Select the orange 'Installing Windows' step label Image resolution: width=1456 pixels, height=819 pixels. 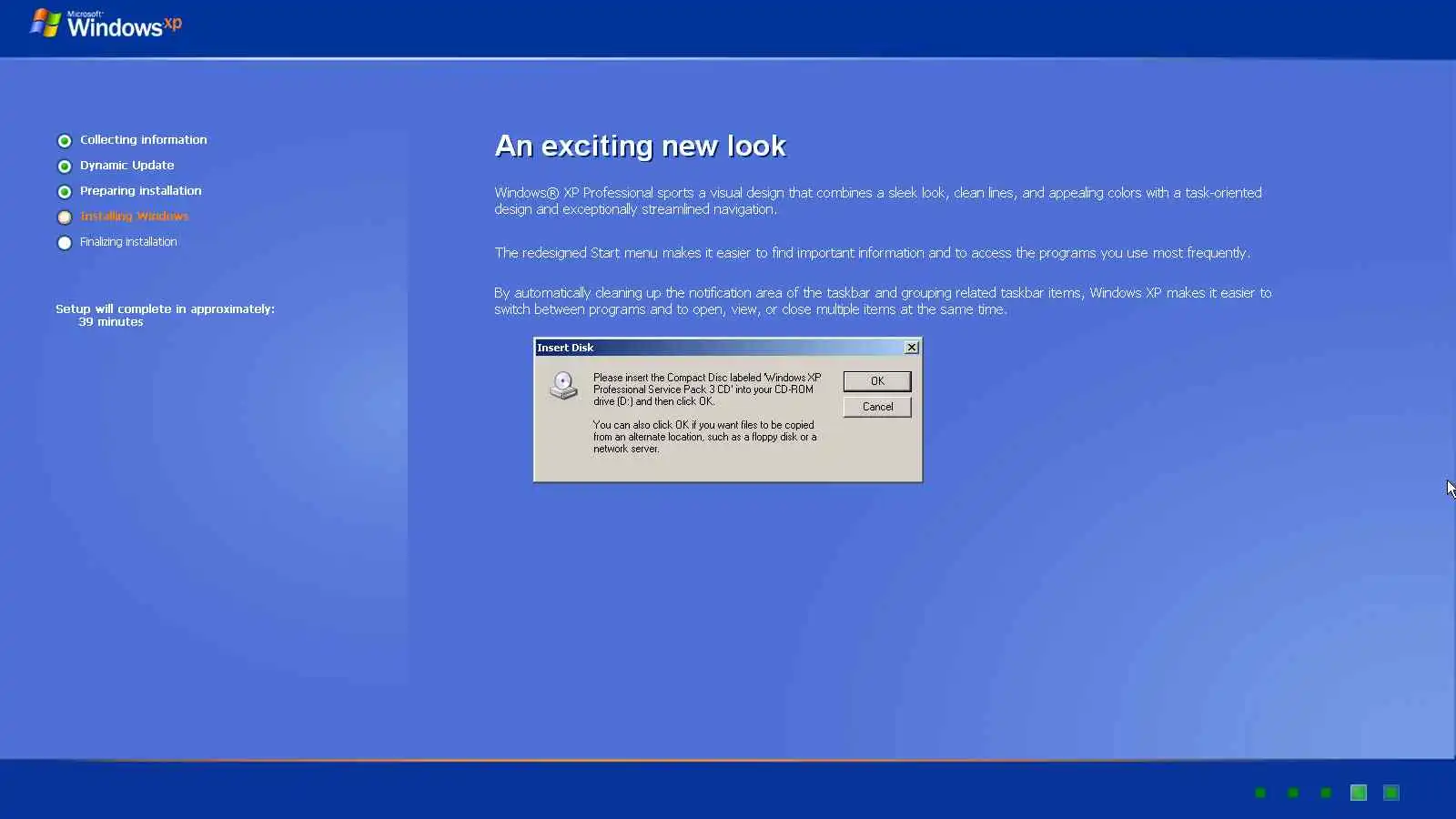click(x=134, y=217)
